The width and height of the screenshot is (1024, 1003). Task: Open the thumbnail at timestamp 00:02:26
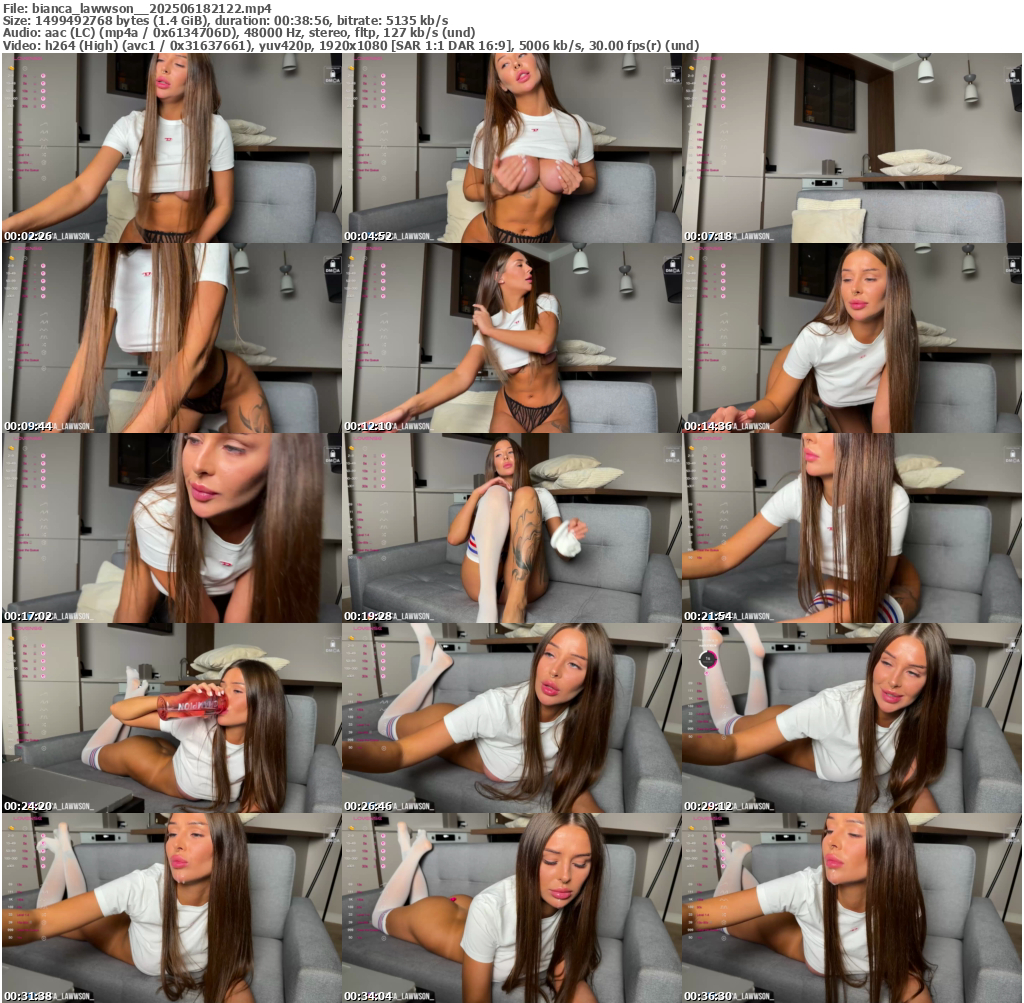click(x=172, y=148)
